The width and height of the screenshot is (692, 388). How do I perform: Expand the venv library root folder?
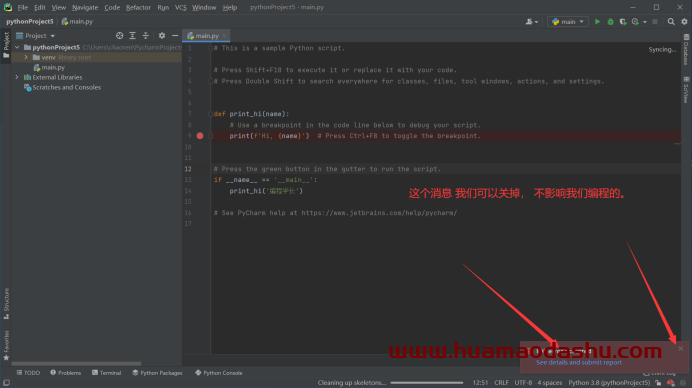tap(26, 57)
